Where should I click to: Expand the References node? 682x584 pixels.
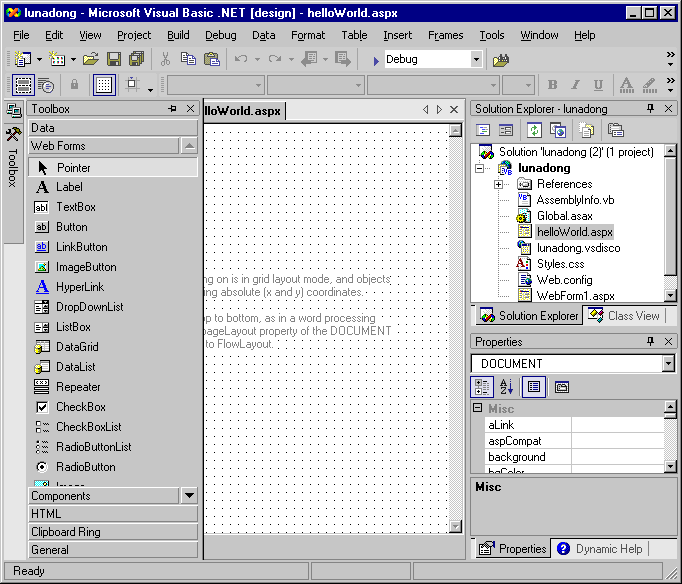(x=498, y=184)
